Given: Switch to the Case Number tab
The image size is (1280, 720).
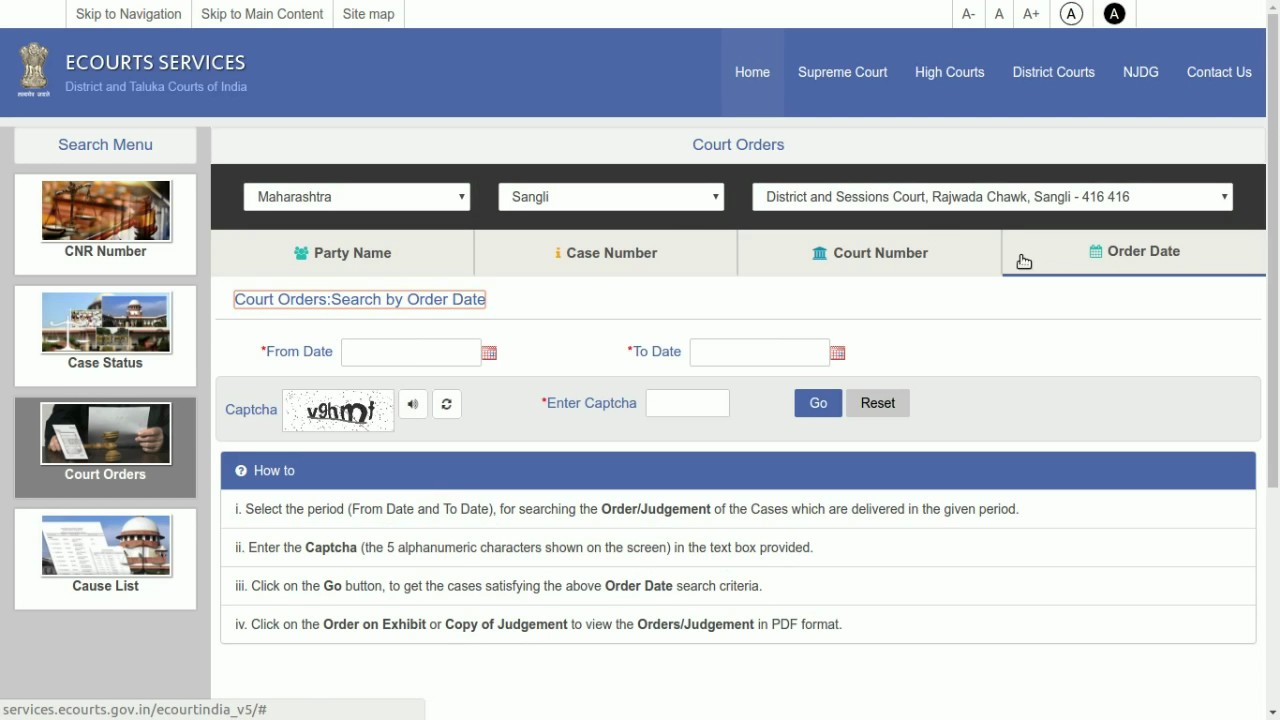Looking at the screenshot, I should pyautogui.click(x=606, y=253).
